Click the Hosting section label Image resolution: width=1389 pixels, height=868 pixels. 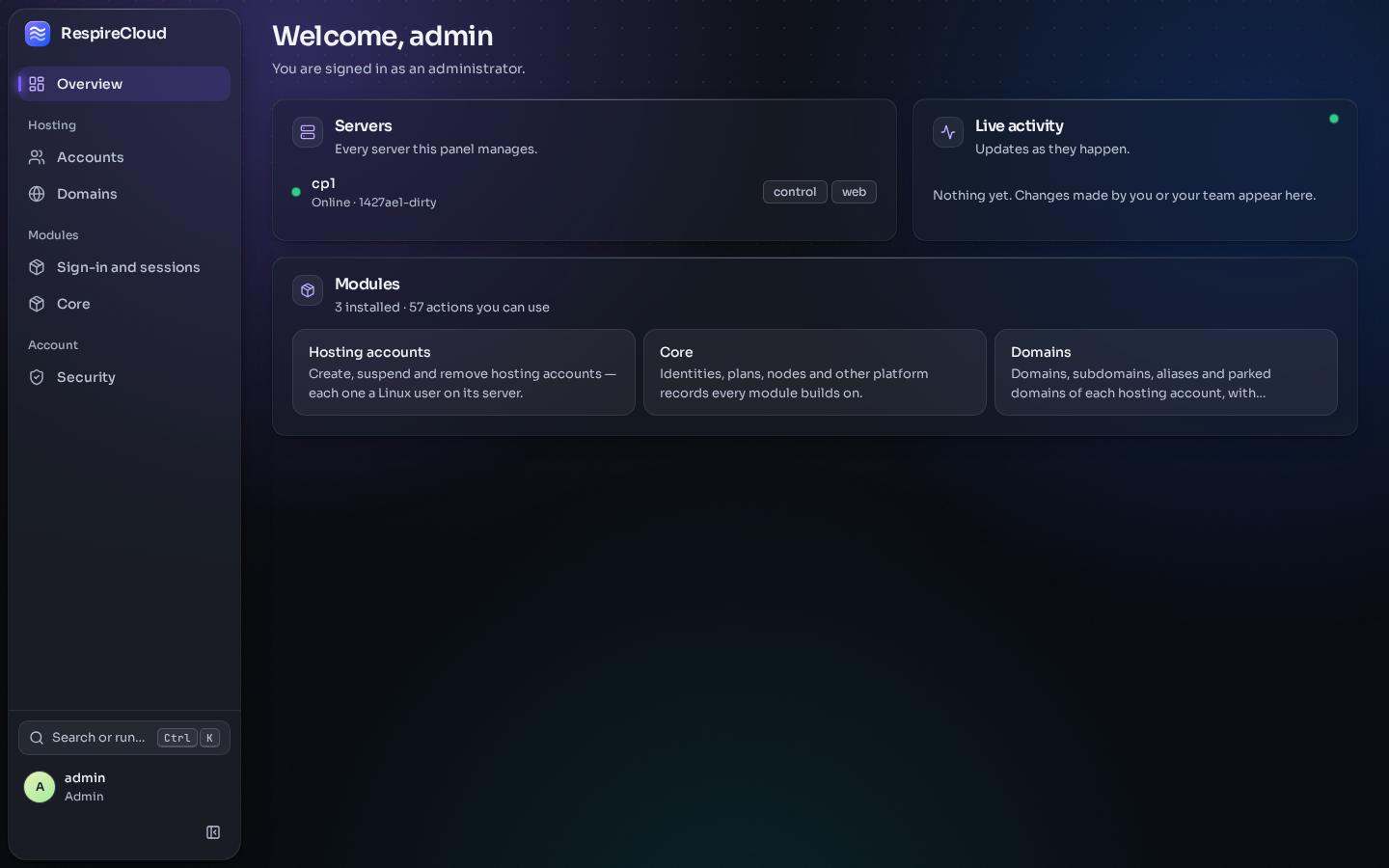coord(52,125)
